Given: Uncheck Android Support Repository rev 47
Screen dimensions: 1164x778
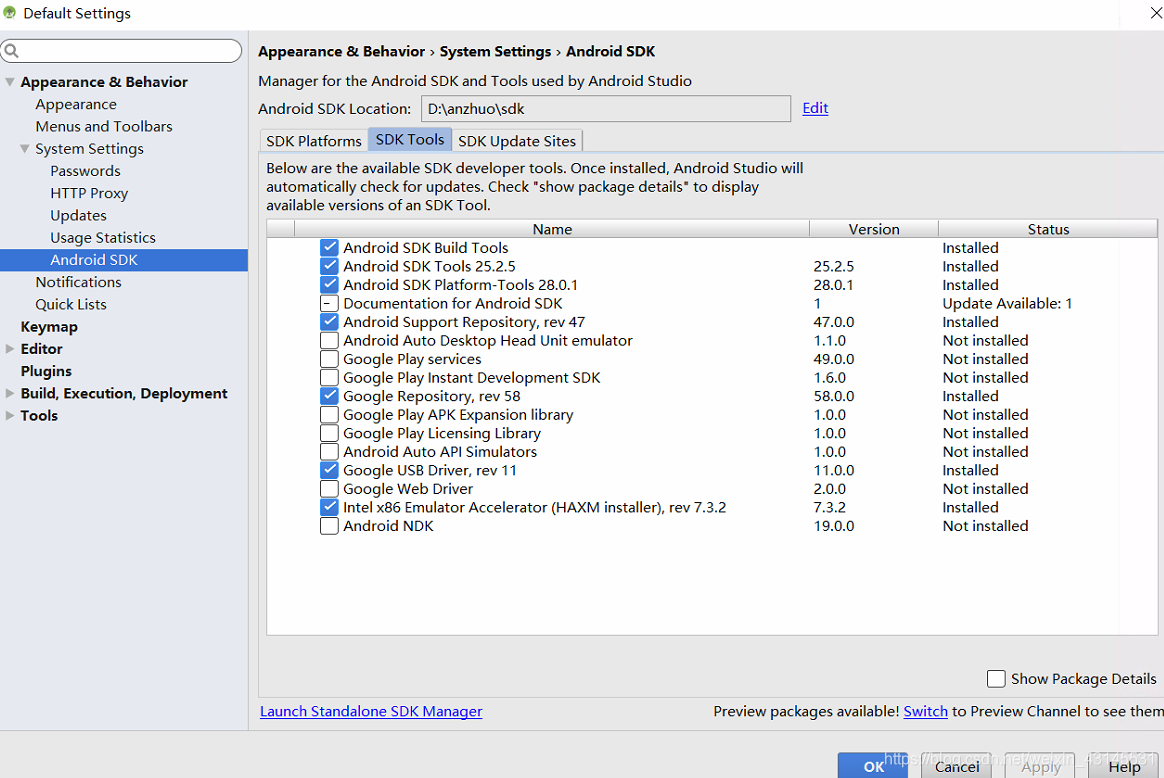Looking at the screenshot, I should click(329, 321).
